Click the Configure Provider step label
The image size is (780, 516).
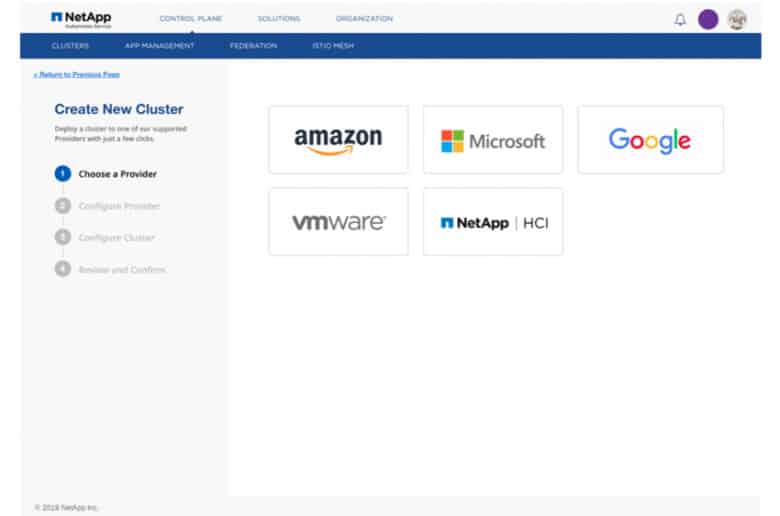pos(119,206)
